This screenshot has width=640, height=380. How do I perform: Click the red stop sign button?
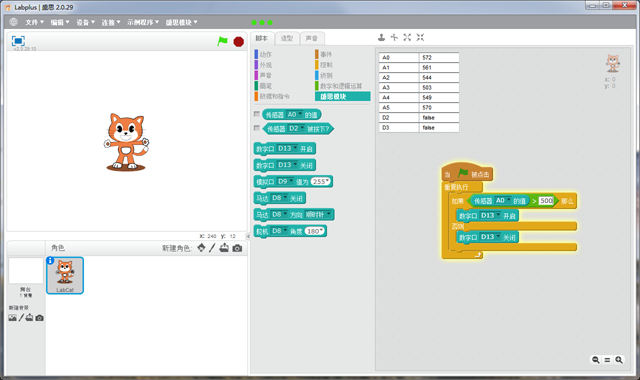[239, 42]
